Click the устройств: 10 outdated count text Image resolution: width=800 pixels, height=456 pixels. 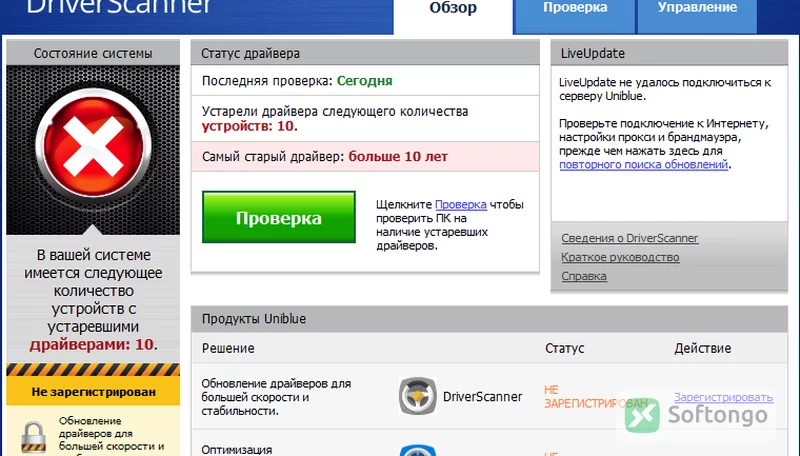pos(249,126)
